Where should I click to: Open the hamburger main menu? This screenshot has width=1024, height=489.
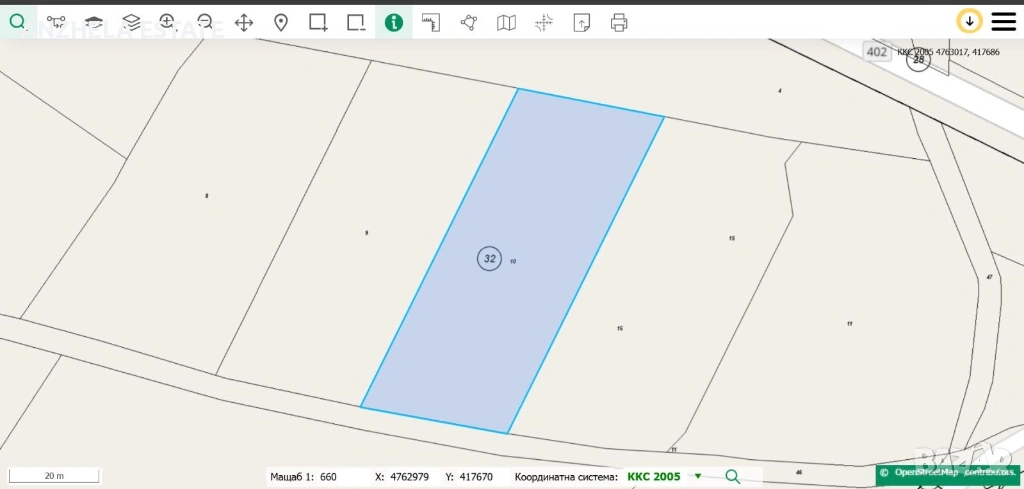coord(1003,21)
